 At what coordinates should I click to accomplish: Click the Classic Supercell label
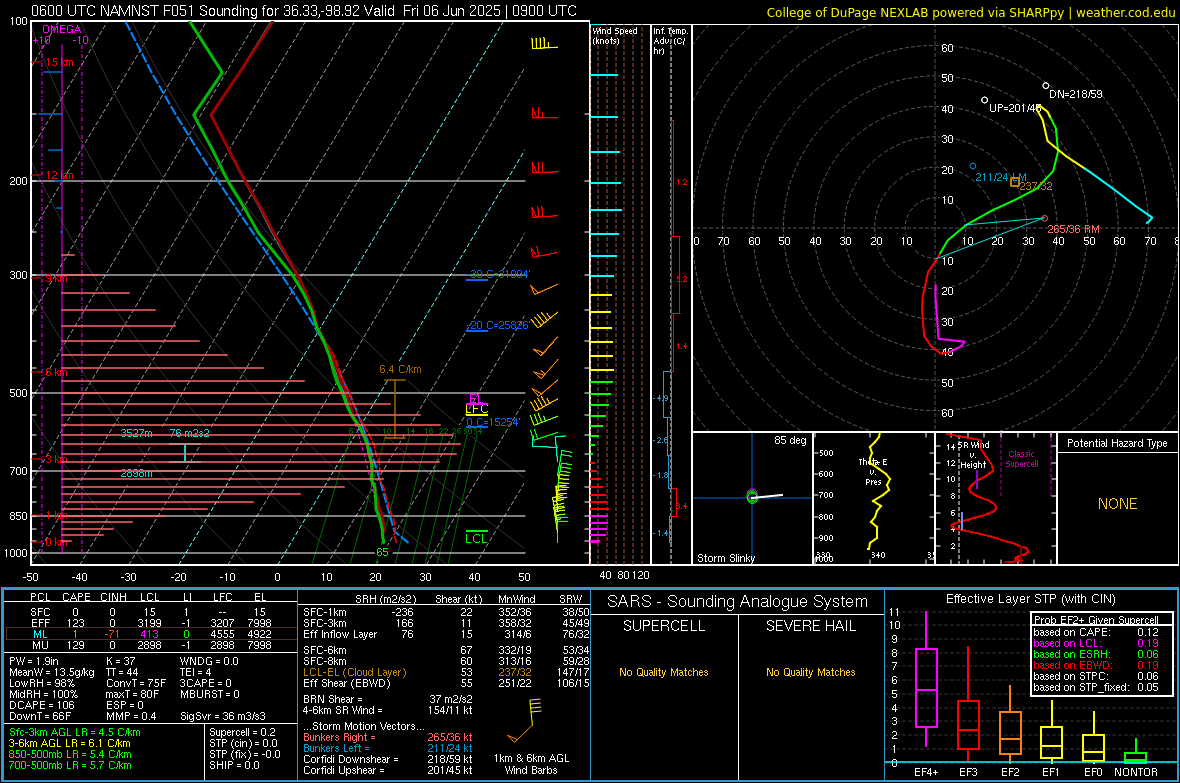[x=1021, y=459]
